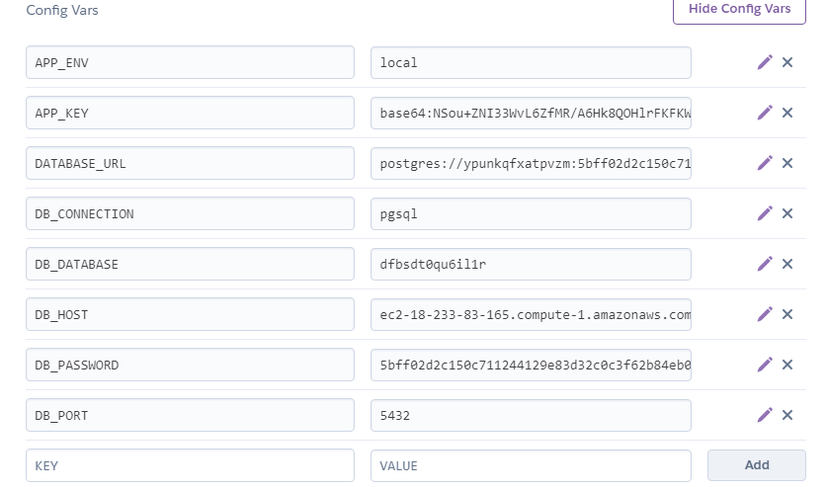Edit the DB_DATABASE config var

coord(765,264)
